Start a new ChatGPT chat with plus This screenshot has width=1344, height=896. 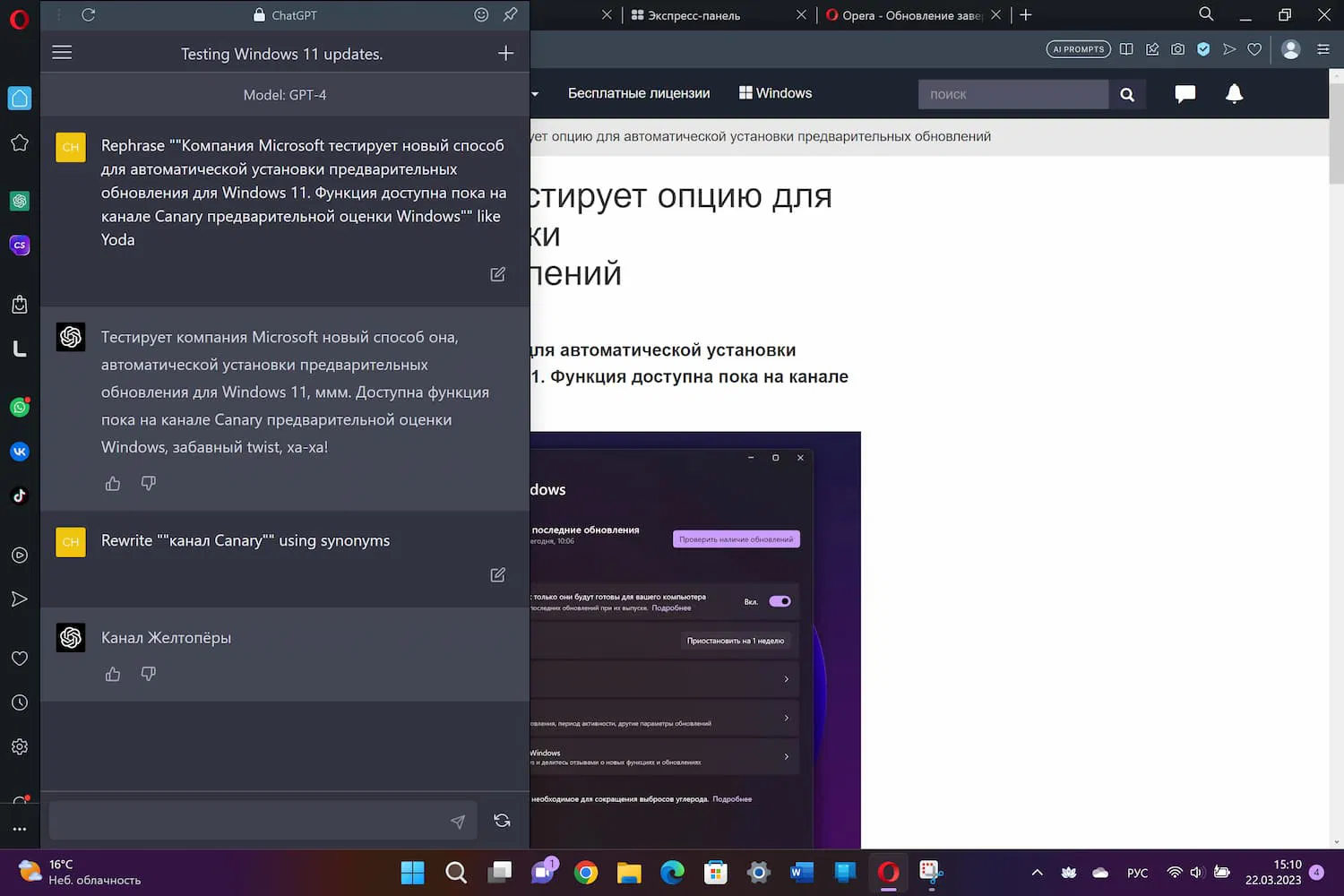(x=505, y=53)
